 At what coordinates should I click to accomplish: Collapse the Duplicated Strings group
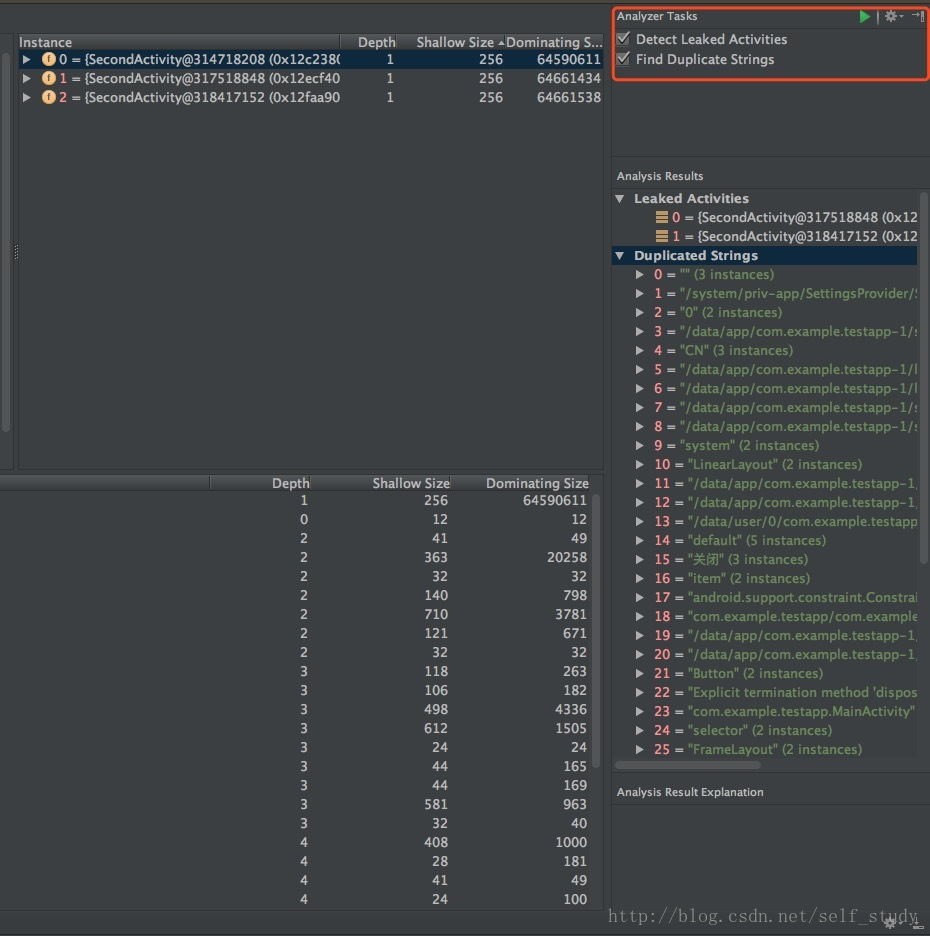tap(620, 255)
